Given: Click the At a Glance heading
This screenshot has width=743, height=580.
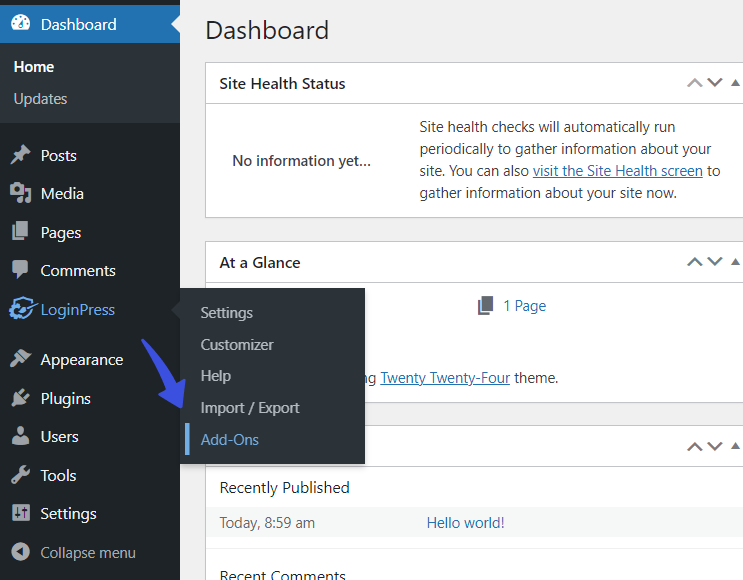Looking at the screenshot, I should (x=260, y=263).
